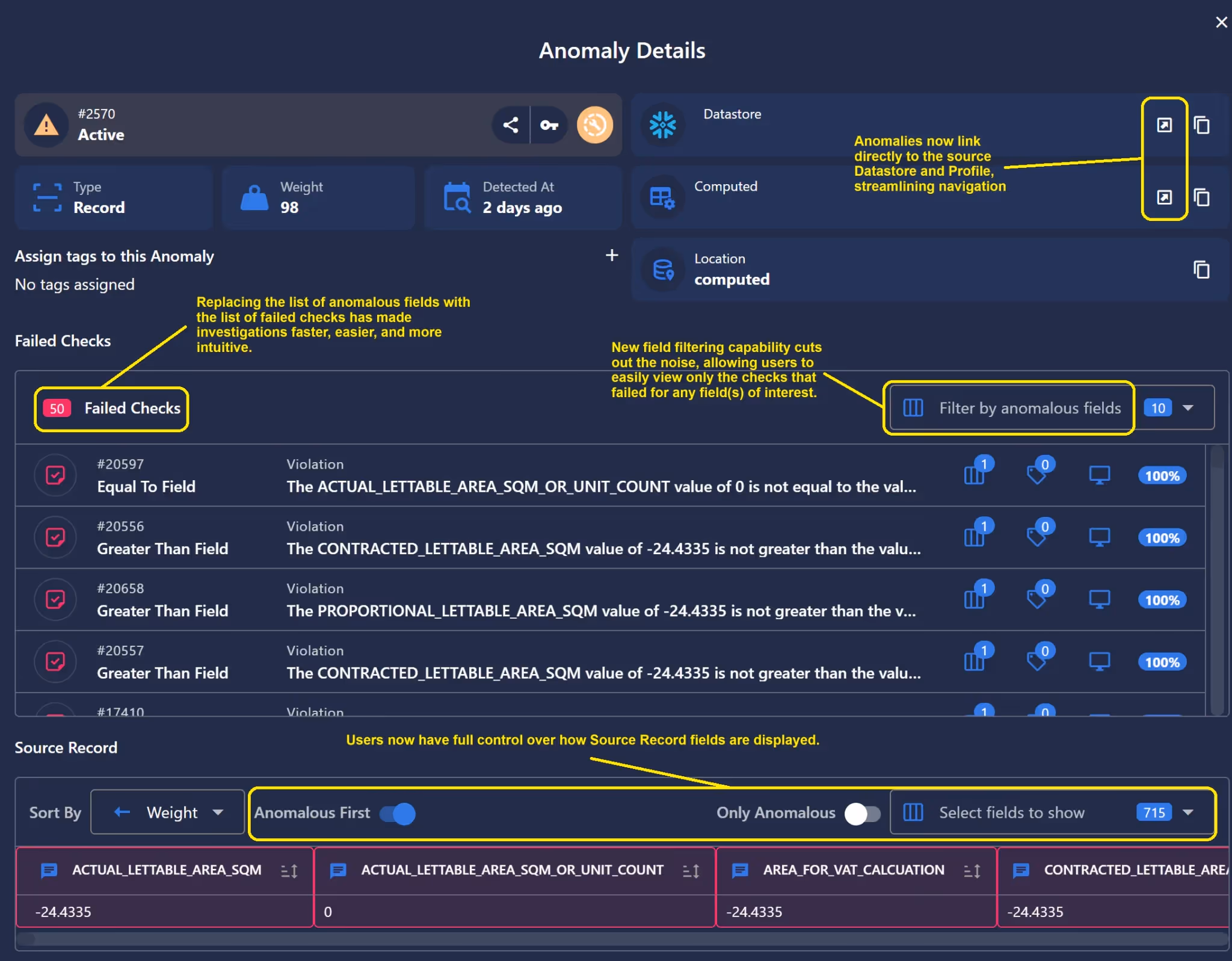Enable the Only Anomalous switch
Screen dimensions: 1232x961
(x=862, y=814)
